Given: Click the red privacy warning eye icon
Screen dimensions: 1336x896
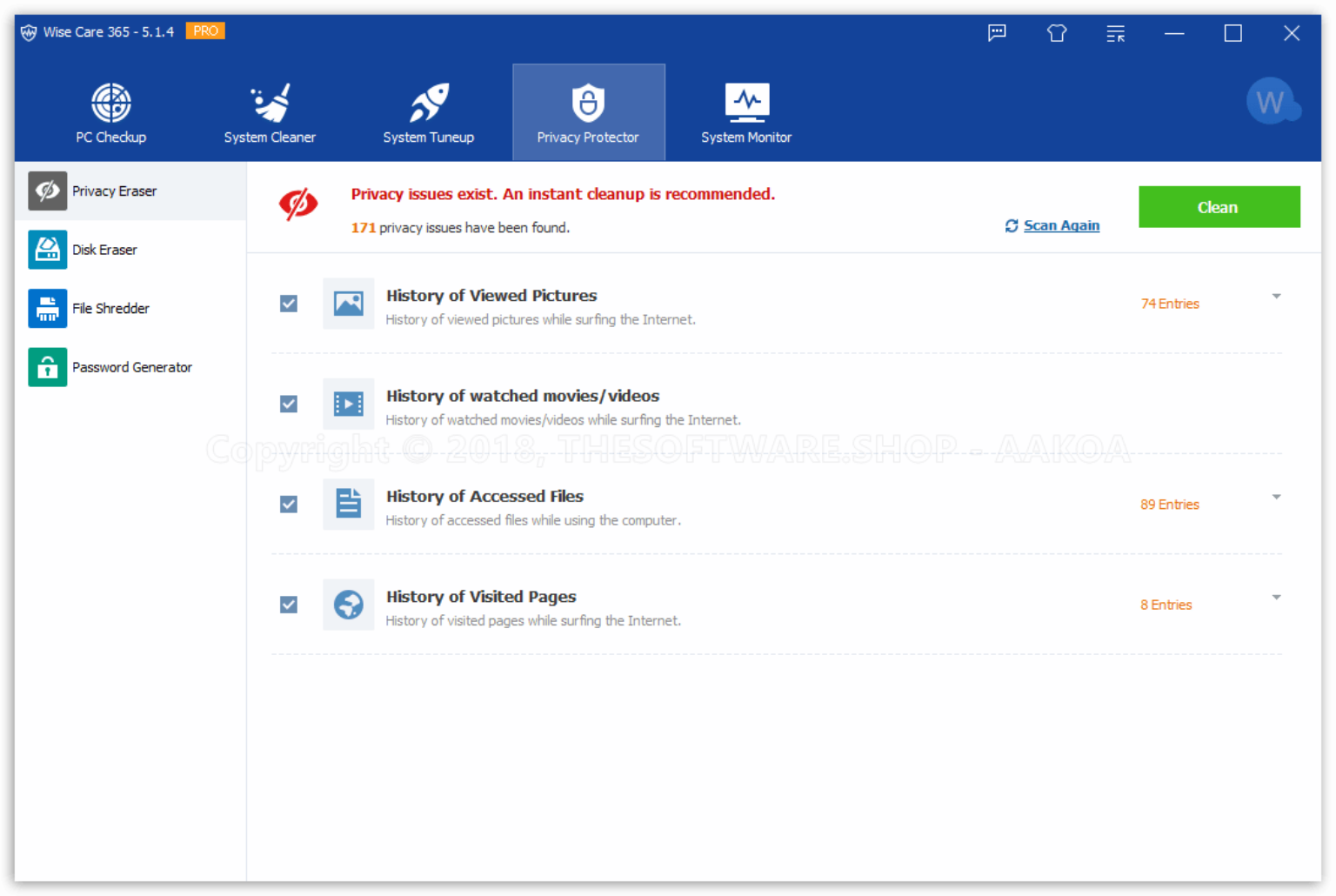Looking at the screenshot, I should 298,204.
